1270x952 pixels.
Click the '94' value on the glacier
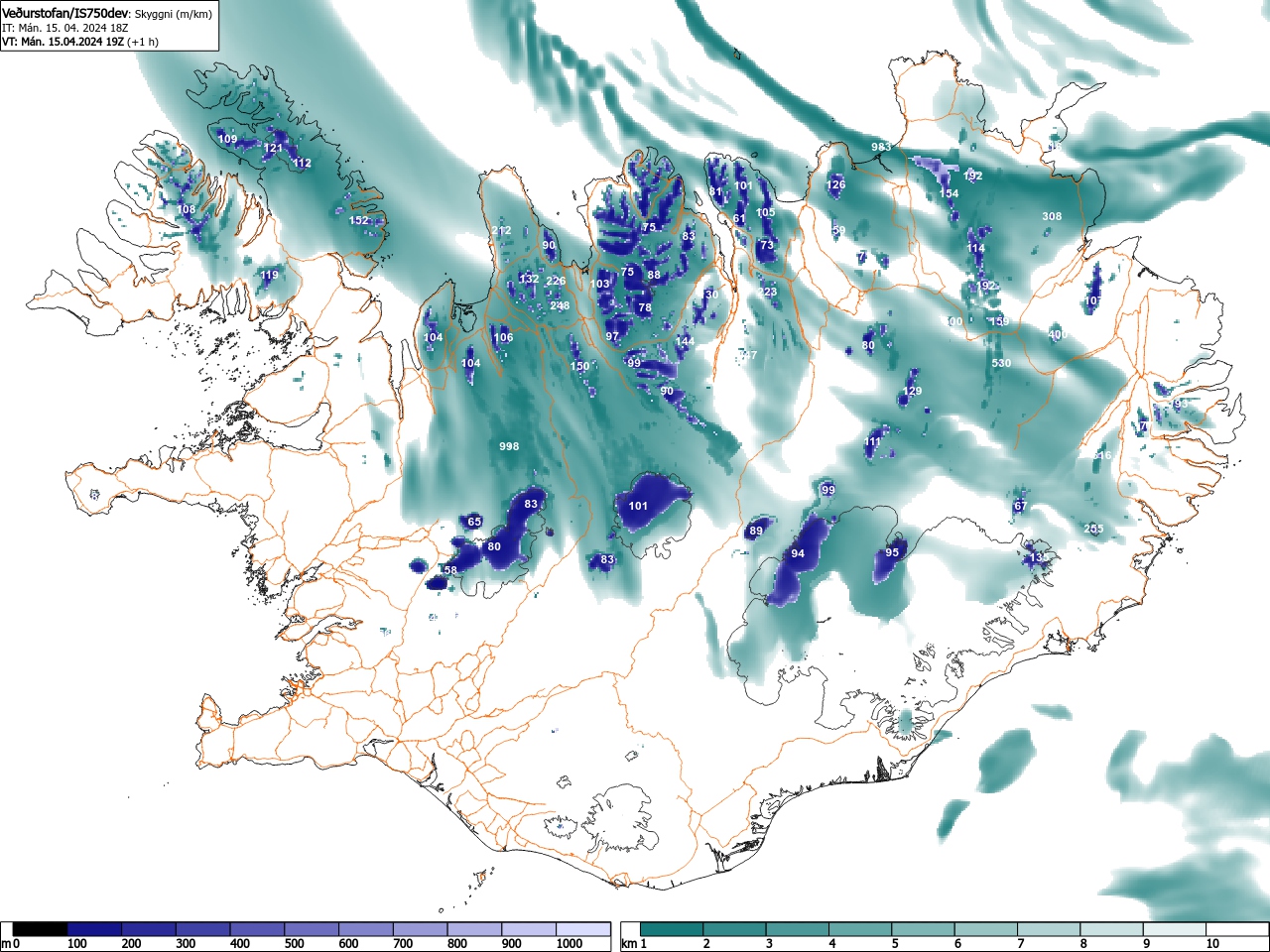(x=798, y=553)
